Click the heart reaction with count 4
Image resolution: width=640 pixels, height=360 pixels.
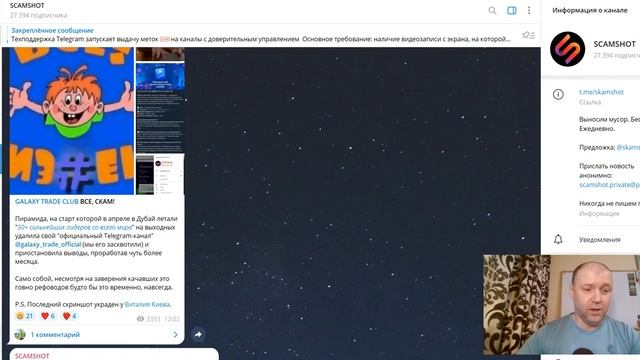tap(69, 316)
